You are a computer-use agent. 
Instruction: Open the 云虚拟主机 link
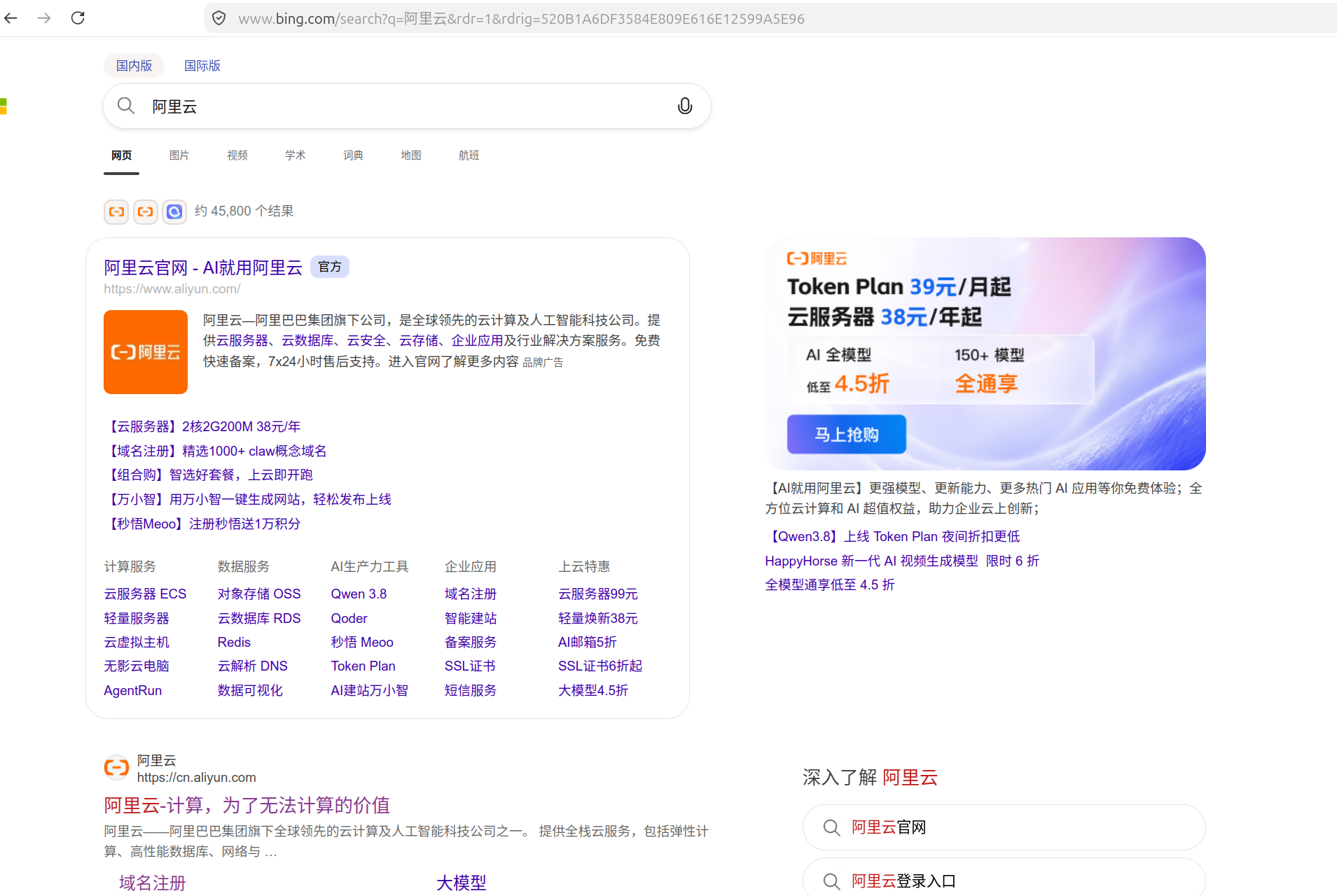pyautogui.click(x=137, y=643)
